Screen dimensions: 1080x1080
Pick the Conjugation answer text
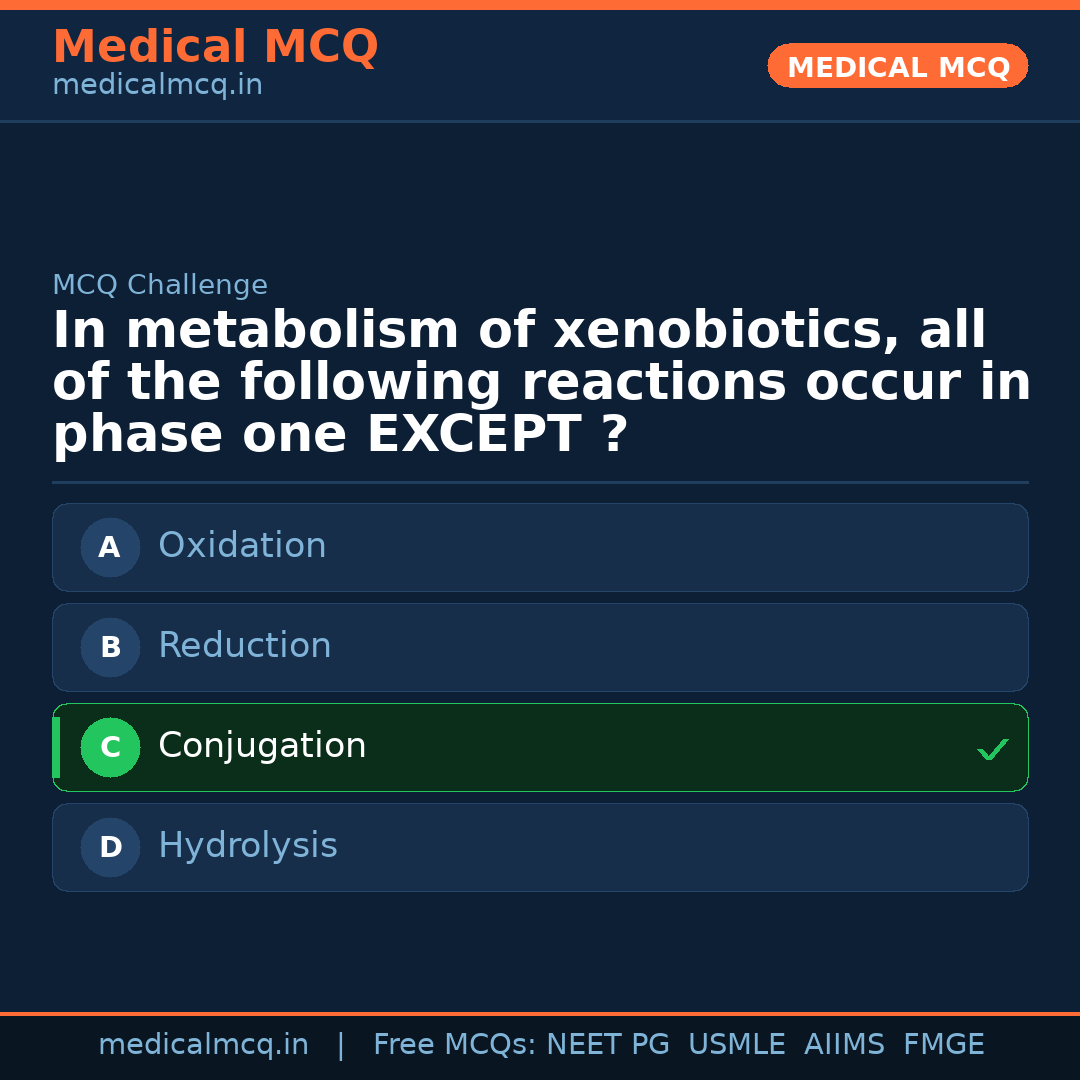coord(262,746)
